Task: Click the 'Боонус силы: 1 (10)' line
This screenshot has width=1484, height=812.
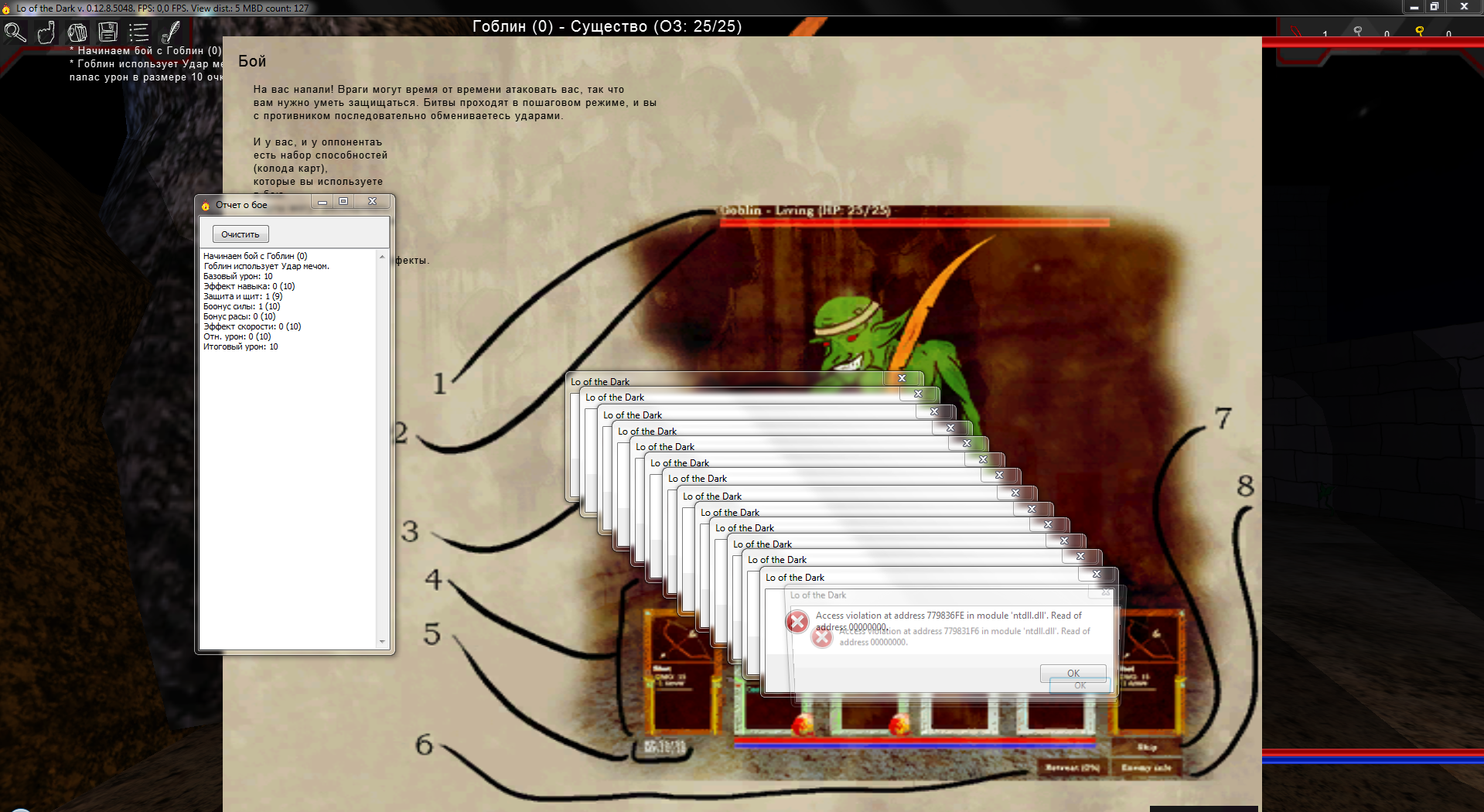Action: [242, 306]
